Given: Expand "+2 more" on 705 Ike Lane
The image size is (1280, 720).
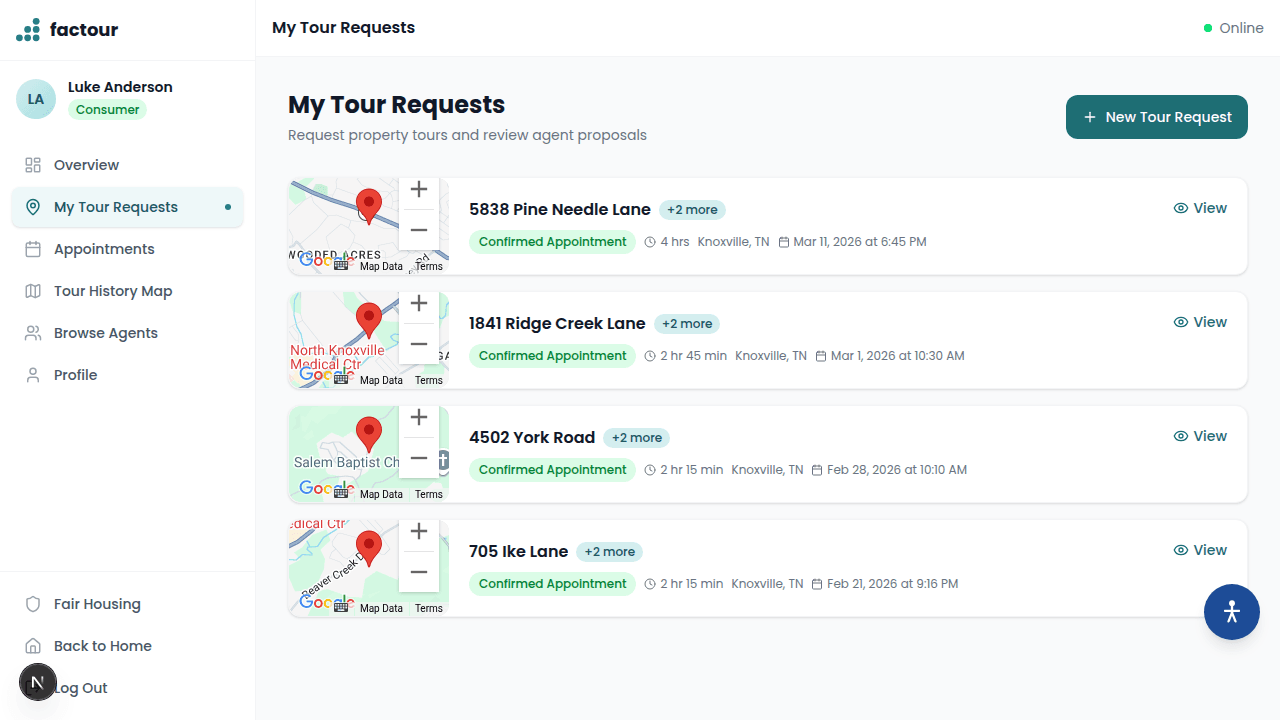Looking at the screenshot, I should pos(609,552).
